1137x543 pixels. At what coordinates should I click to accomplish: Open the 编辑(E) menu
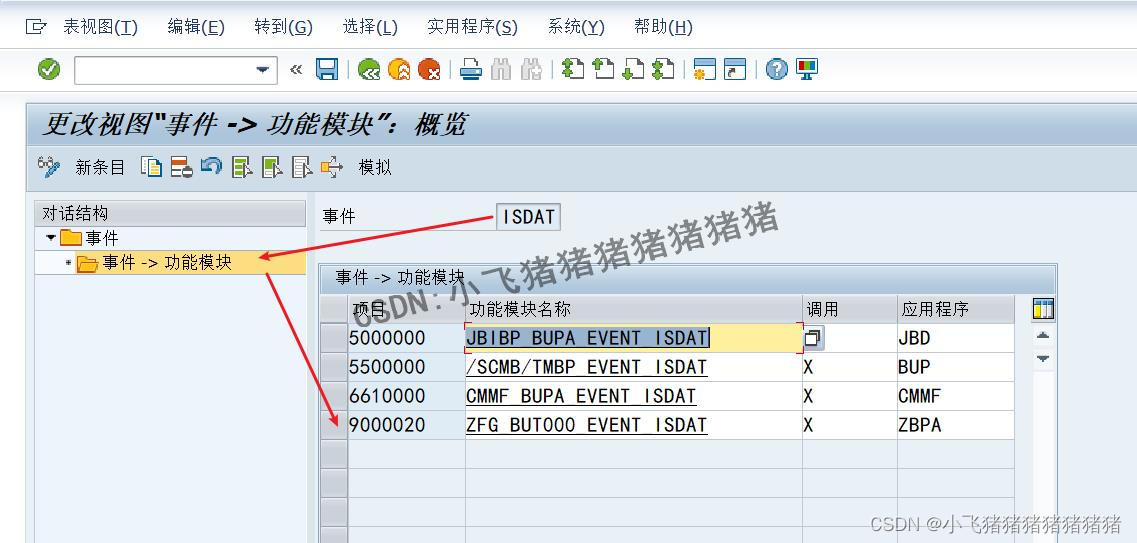click(196, 28)
